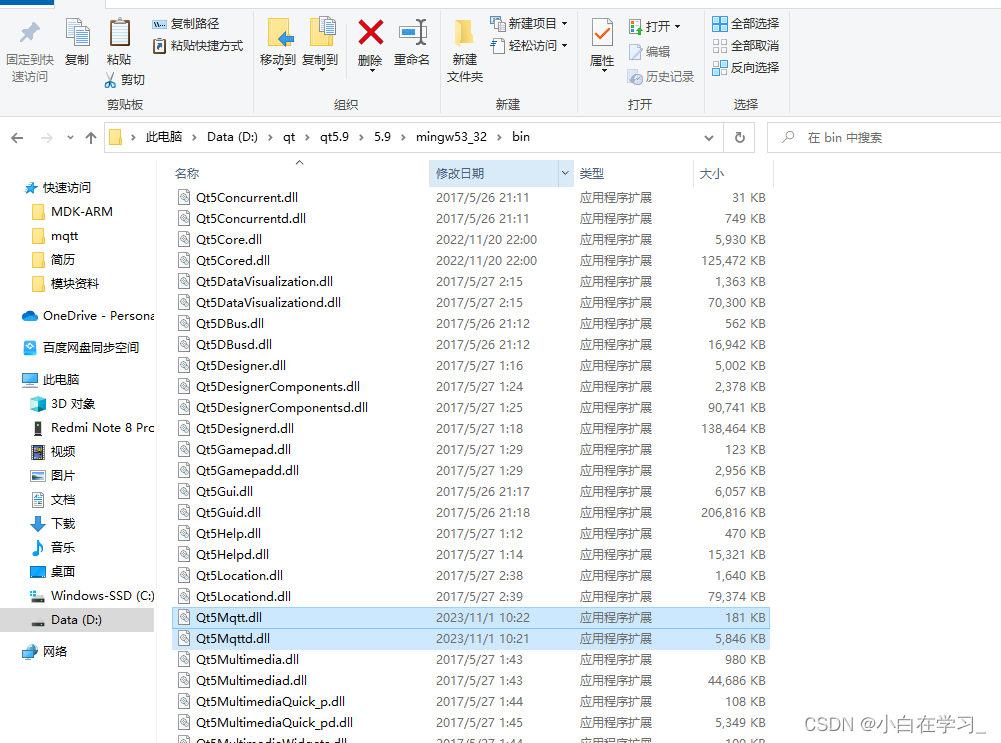Select Redmi Note 8 Pro device
The image size is (1001, 743).
click(x=93, y=428)
